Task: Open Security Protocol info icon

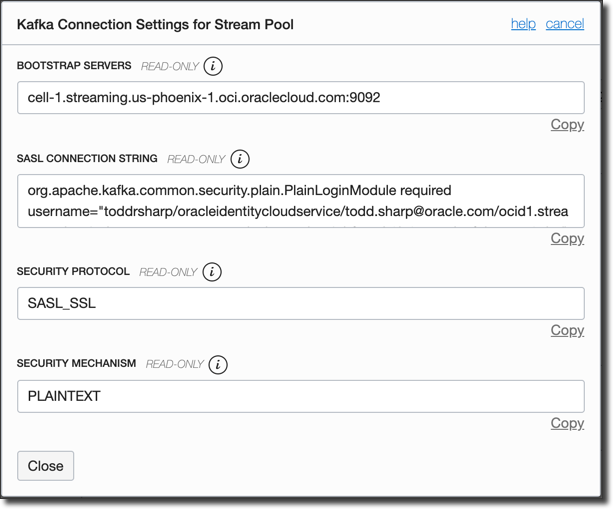Action: (212, 272)
